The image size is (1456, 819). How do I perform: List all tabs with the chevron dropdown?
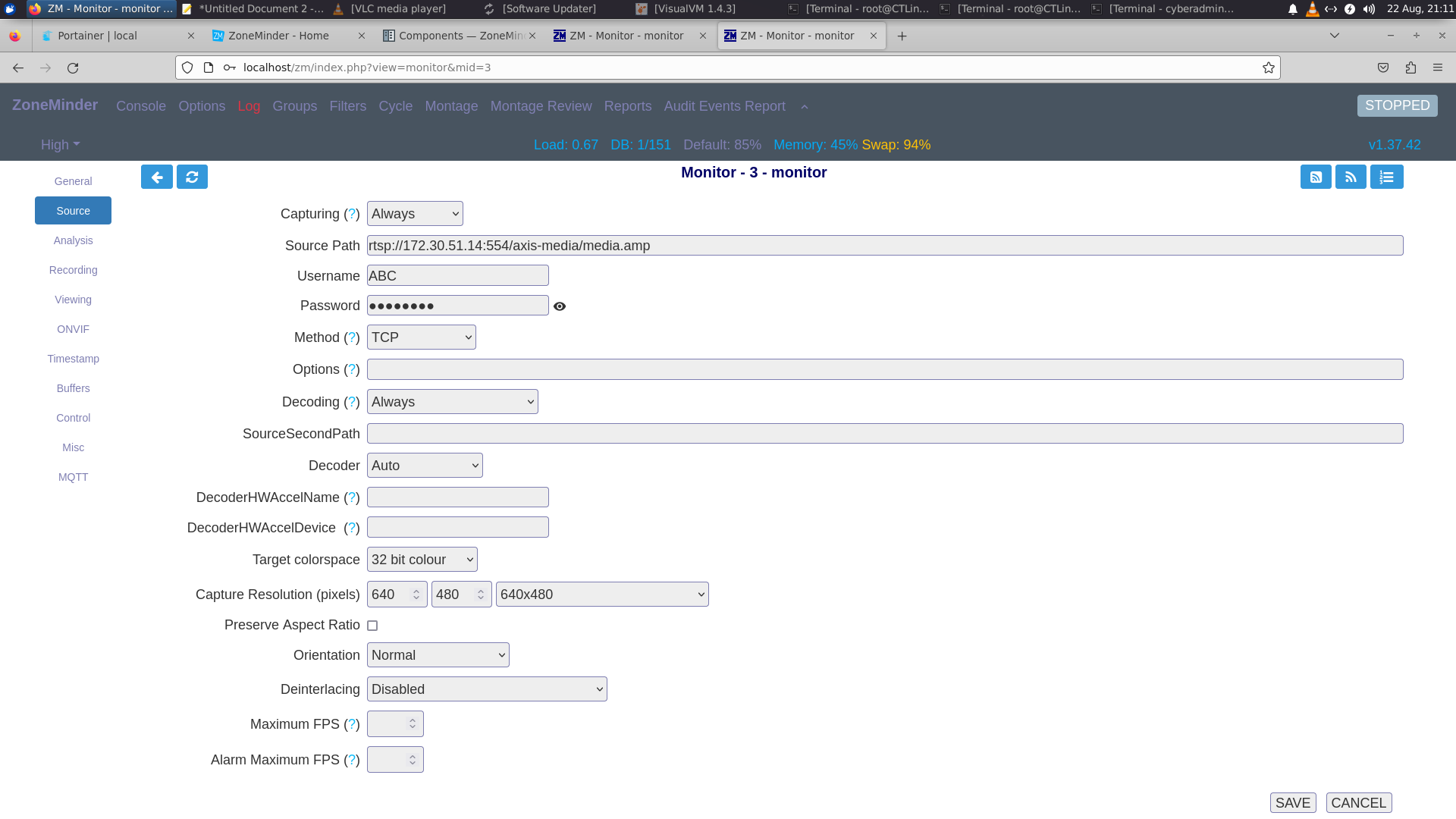click(1335, 36)
